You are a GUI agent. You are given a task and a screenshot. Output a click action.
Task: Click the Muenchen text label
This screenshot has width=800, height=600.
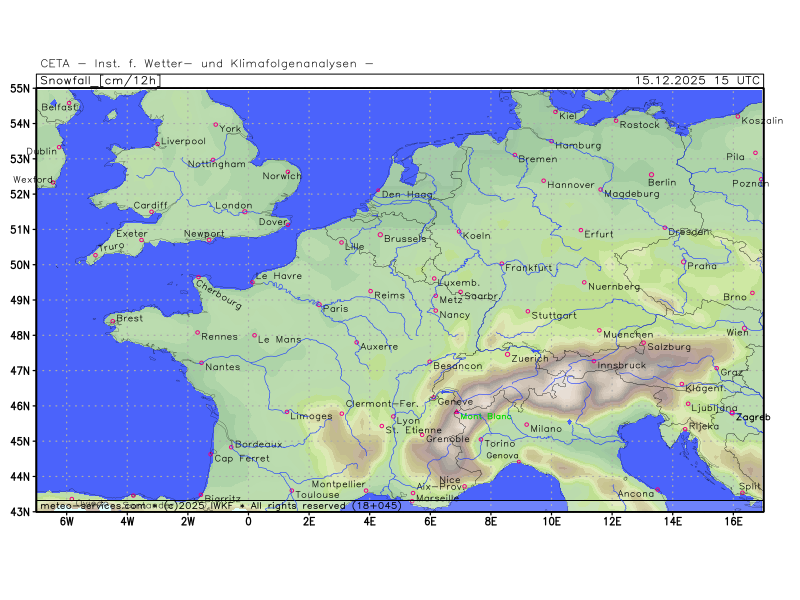point(629,334)
